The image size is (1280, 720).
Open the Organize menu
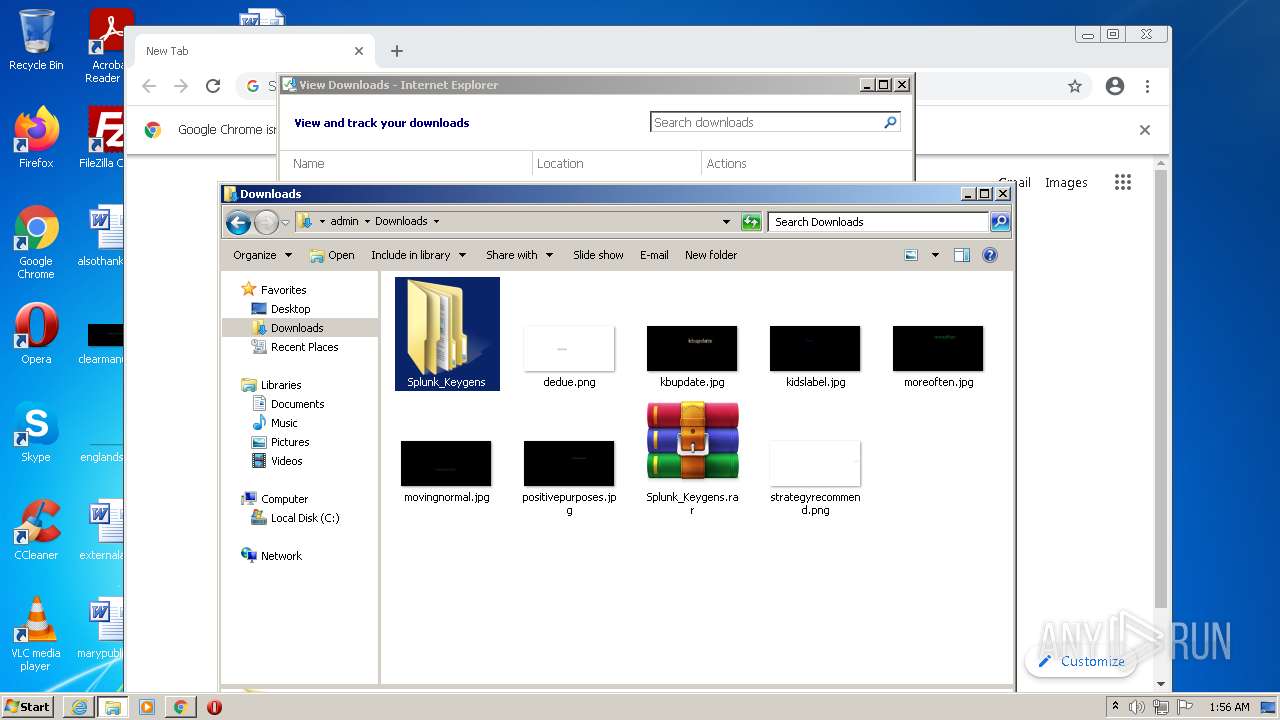pyautogui.click(x=262, y=255)
